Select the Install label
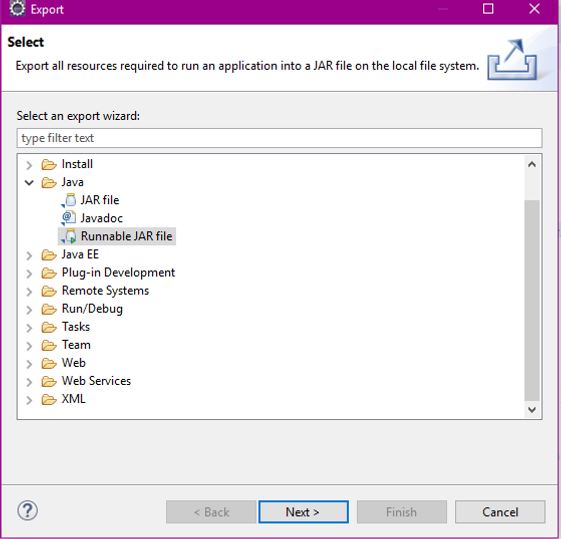The height and width of the screenshot is (539, 561). 77,164
